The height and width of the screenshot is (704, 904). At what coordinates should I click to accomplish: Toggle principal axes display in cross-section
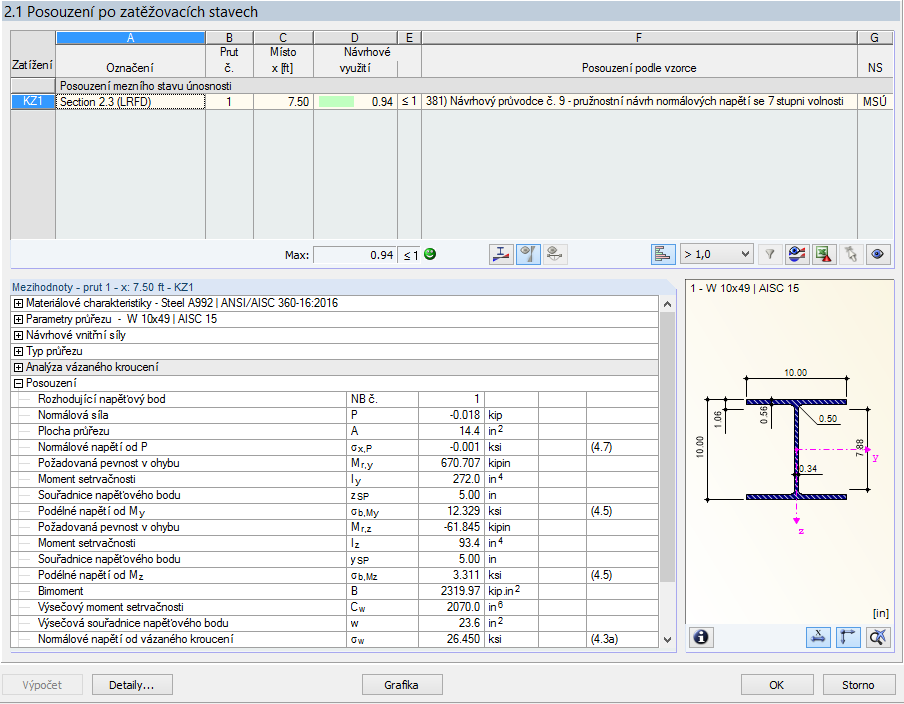pyautogui.click(x=849, y=637)
